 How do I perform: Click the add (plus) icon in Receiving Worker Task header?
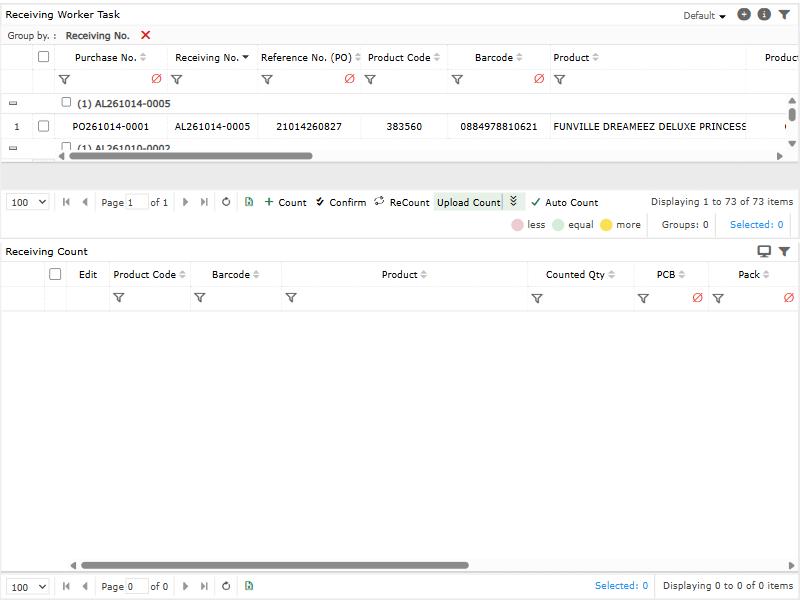[x=744, y=15]
